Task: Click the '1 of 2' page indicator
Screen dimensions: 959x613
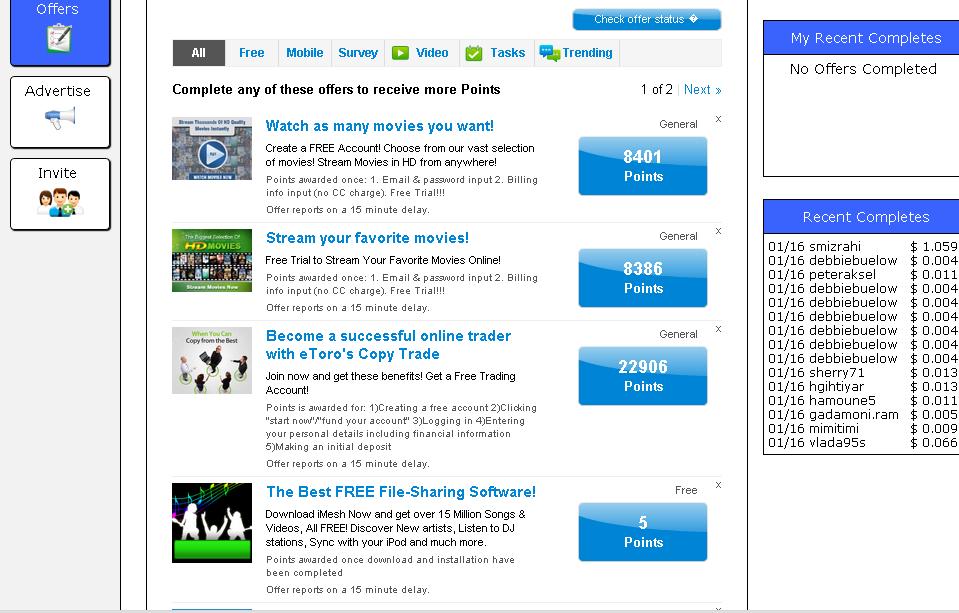Action: tap(656, 89)
